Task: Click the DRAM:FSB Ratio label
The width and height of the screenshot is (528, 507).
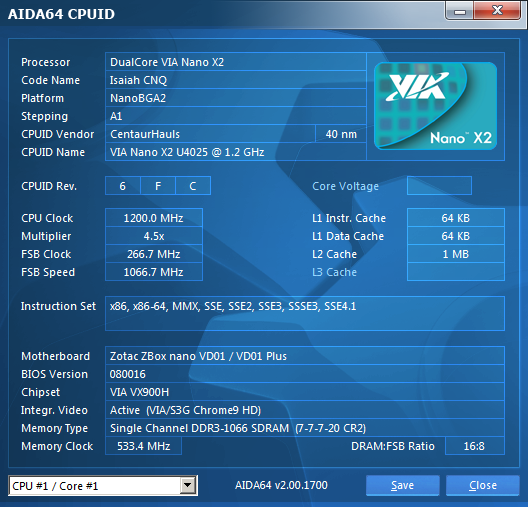Action: click(x=393, y=446)
